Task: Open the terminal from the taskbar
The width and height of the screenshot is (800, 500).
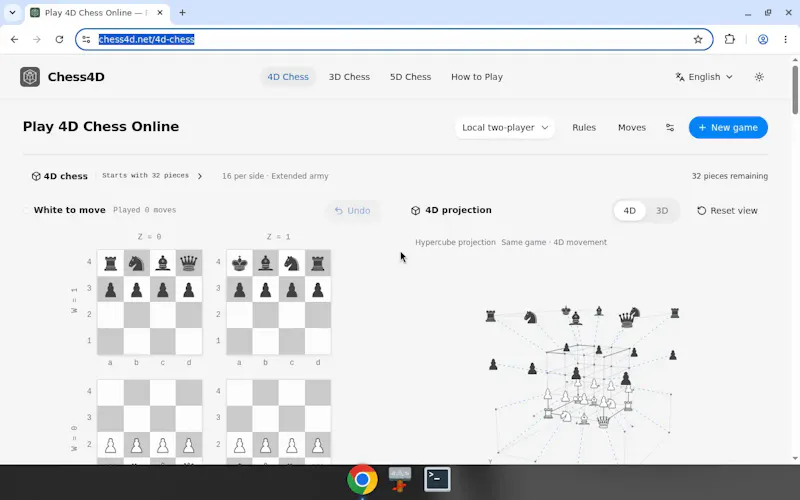Action: click(437, 479)
